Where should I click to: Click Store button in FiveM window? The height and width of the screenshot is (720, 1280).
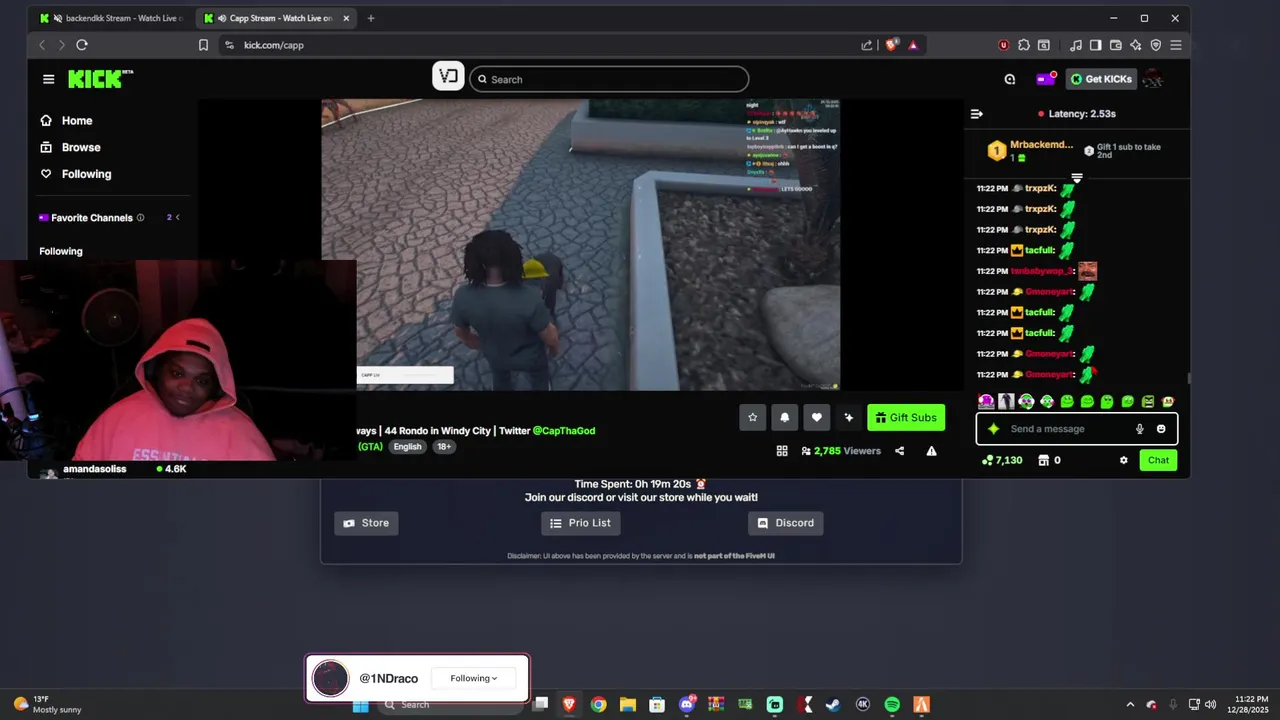tap(366, 523)
